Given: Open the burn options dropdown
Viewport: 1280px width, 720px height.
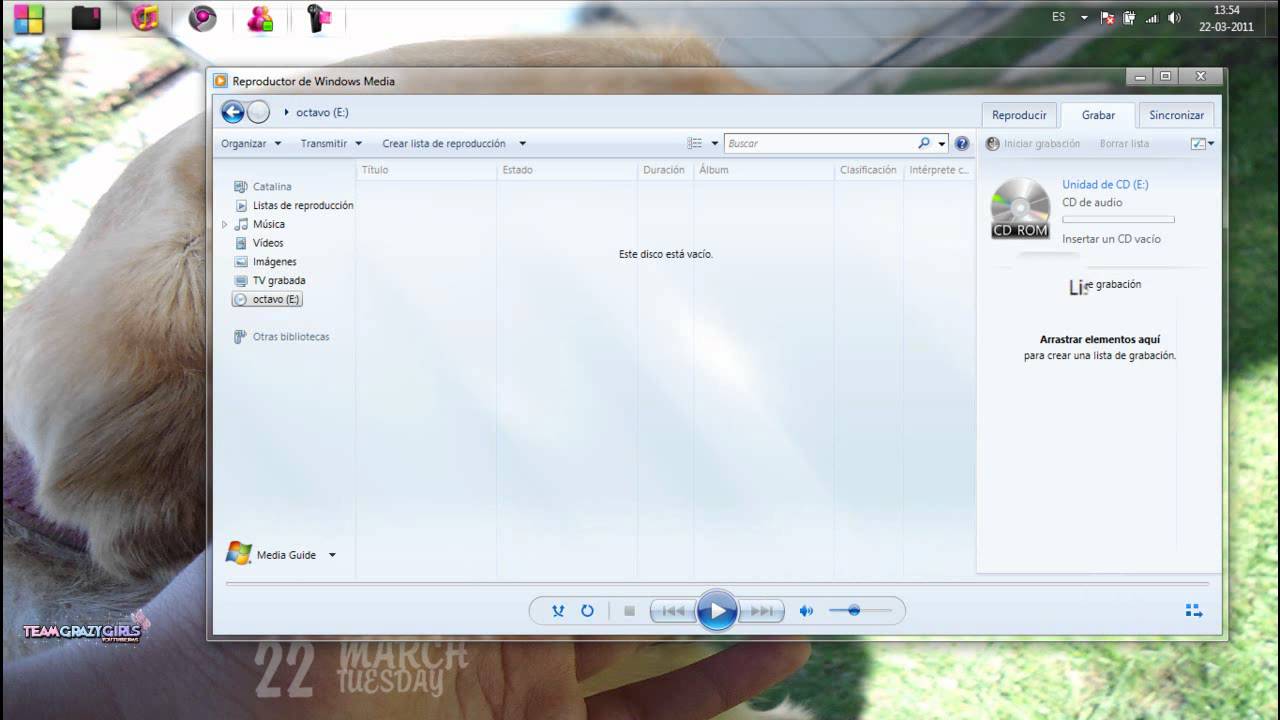Looking at the screenshot, I should click(x=1202, y=143).
